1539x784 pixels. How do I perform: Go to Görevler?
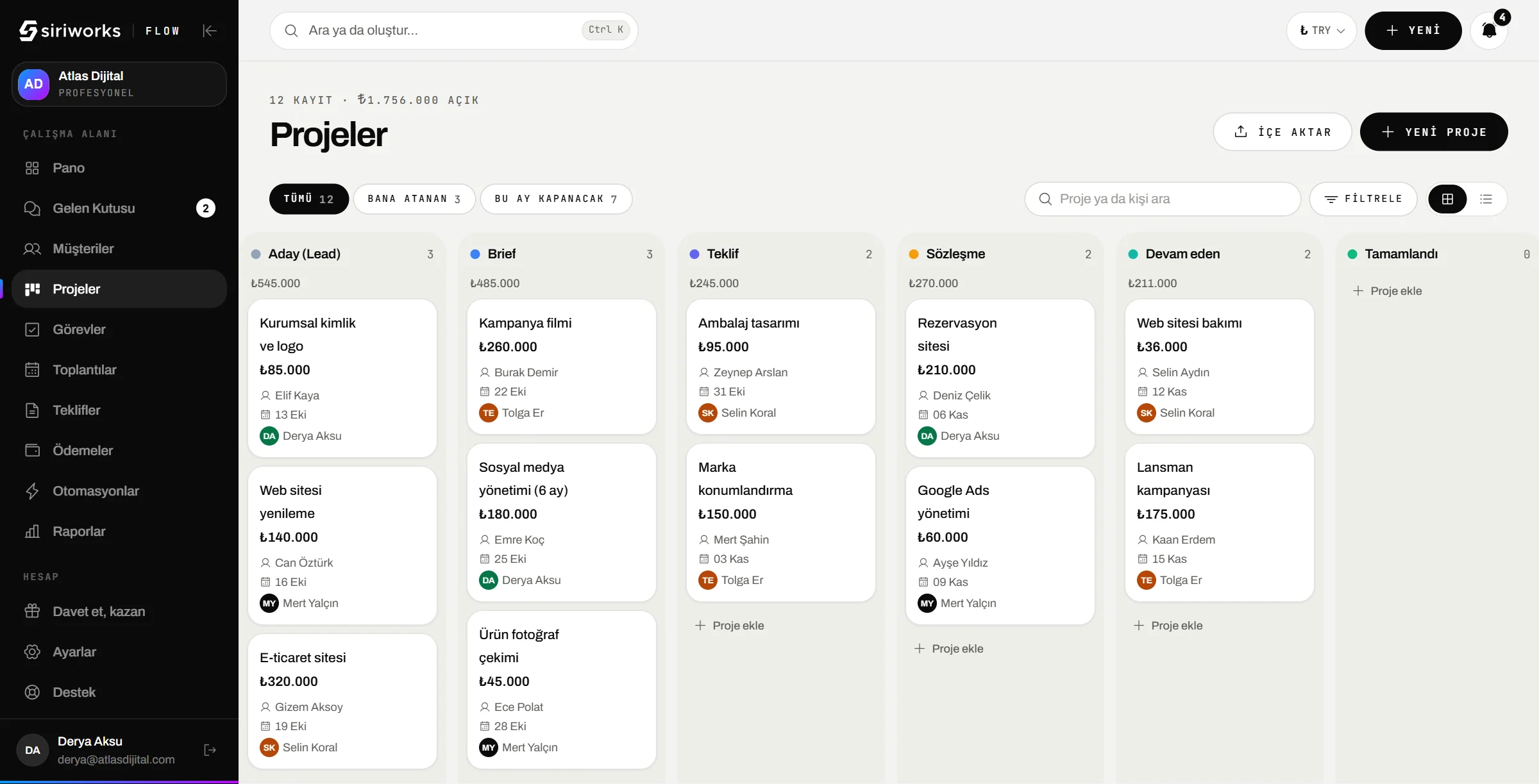pos(119,329)
